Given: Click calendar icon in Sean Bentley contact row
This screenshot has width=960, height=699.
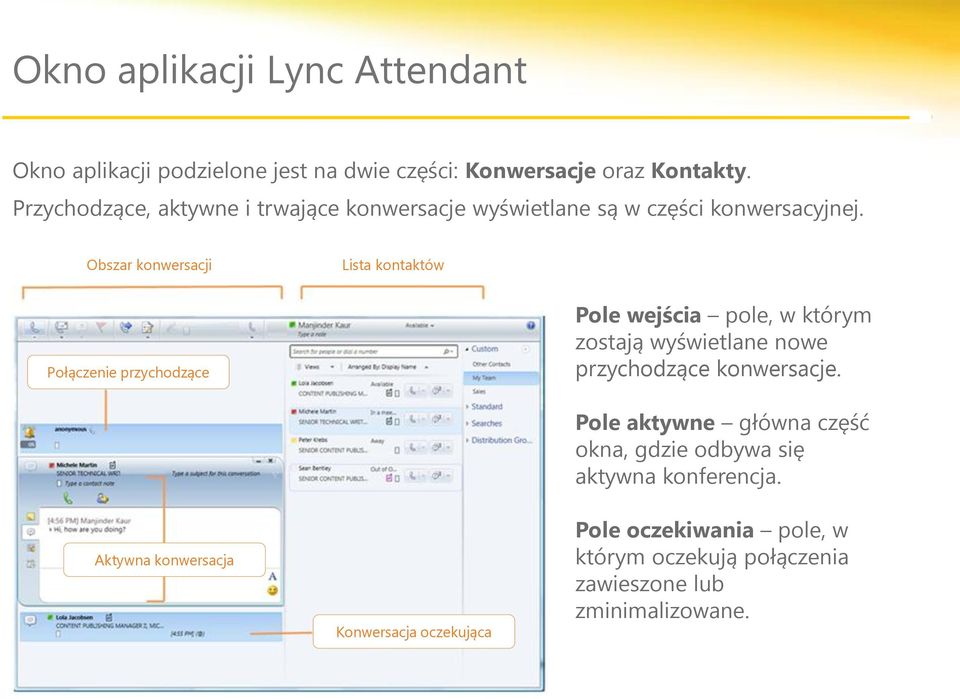Looking at the screenshot, I should 389,478.
